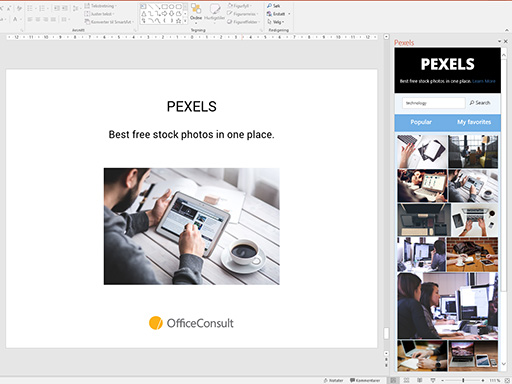Decrease list indent level

pyautogui.click(x=57, y=8)
